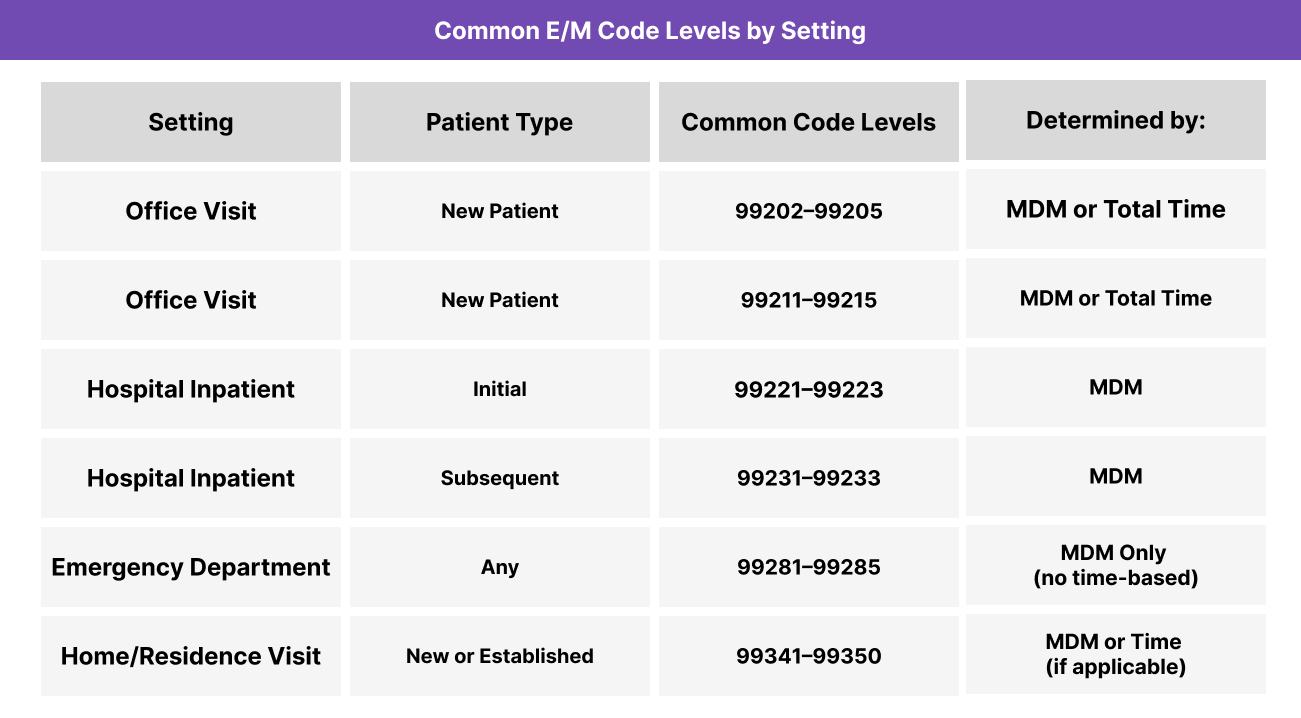
Task: Select the Setting column header
Action: click(x=191, y=122)
